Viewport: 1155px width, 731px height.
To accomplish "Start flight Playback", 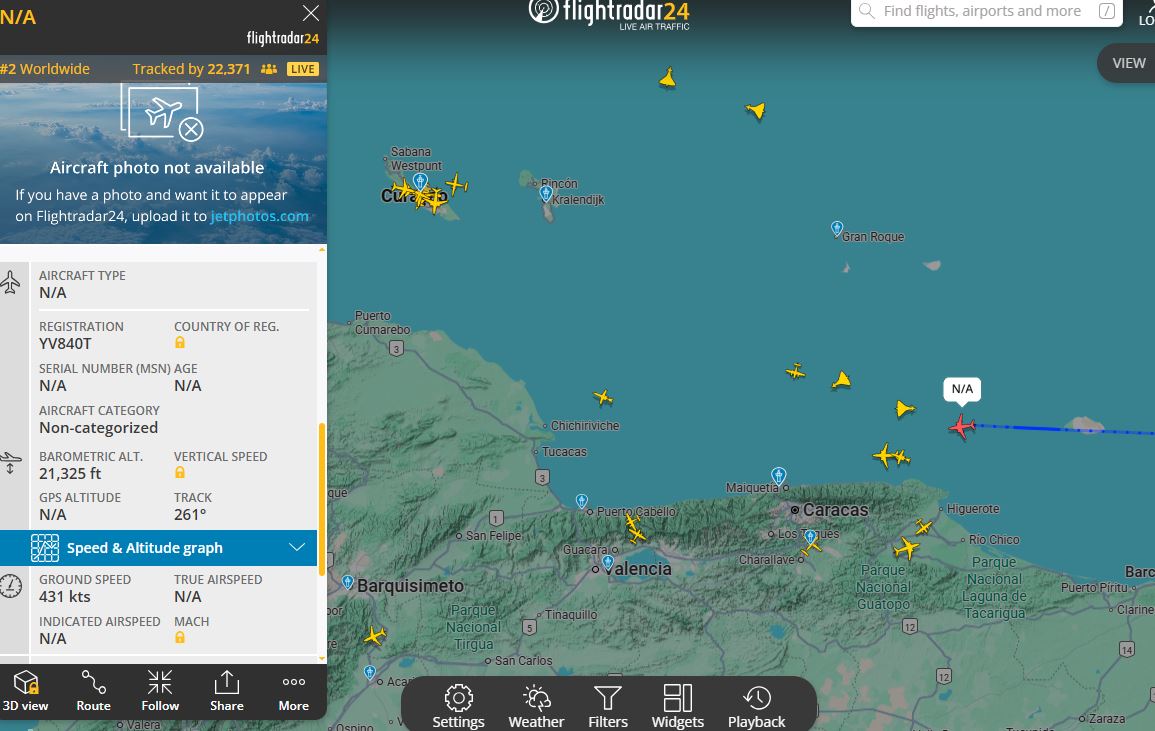I will (757, 707).
